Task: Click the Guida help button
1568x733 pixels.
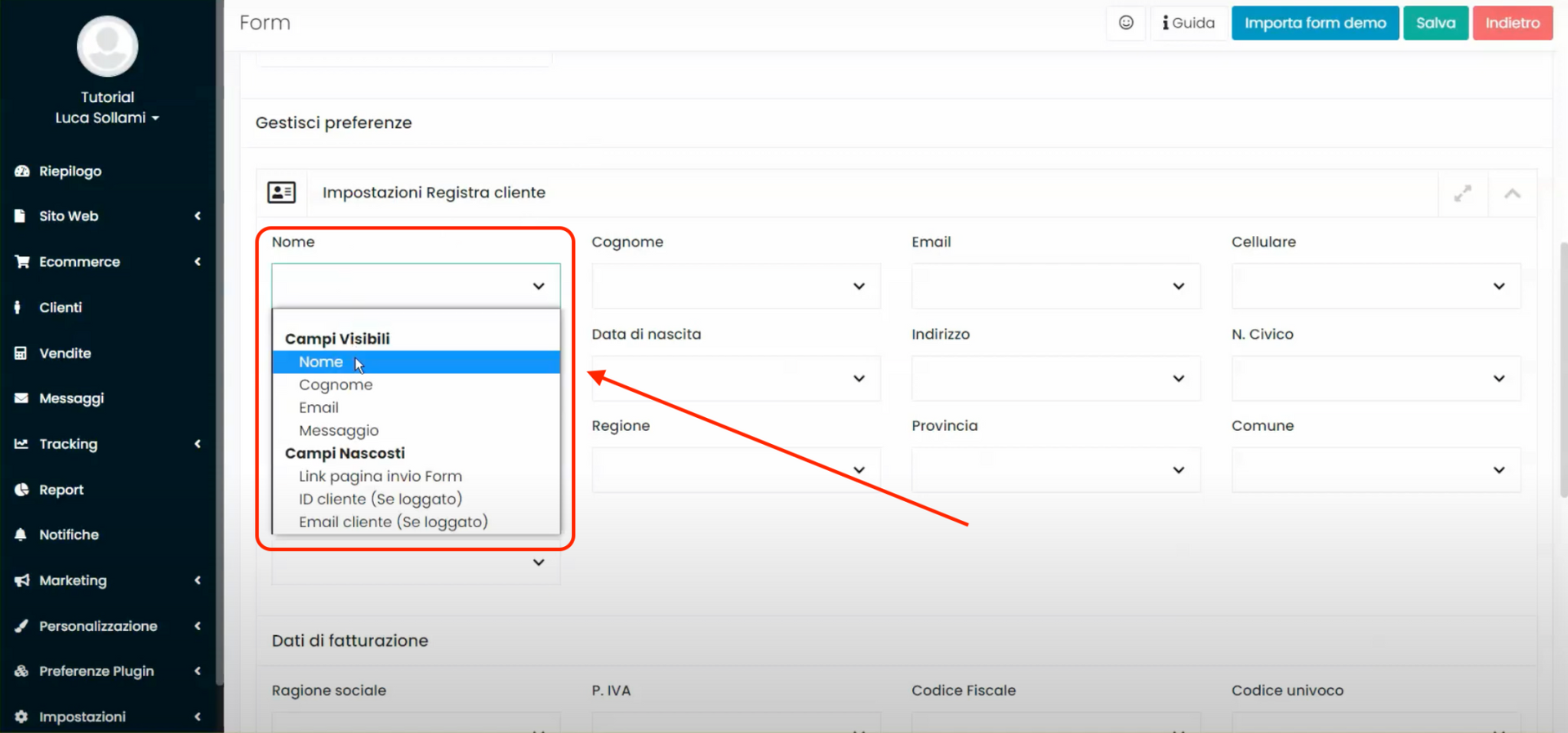Action: tap(1188, 23)
